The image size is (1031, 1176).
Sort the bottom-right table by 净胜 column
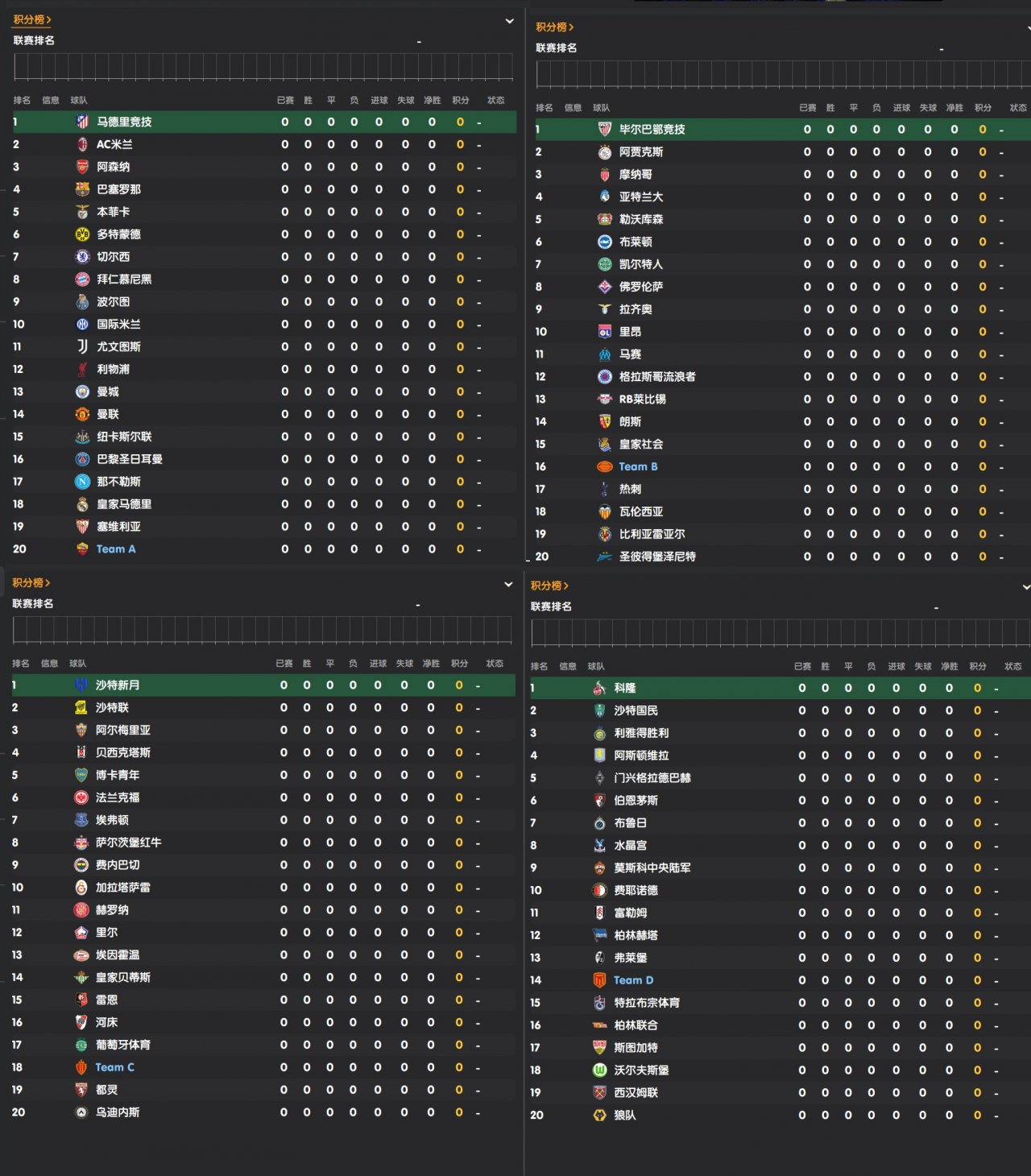point(950,667)
